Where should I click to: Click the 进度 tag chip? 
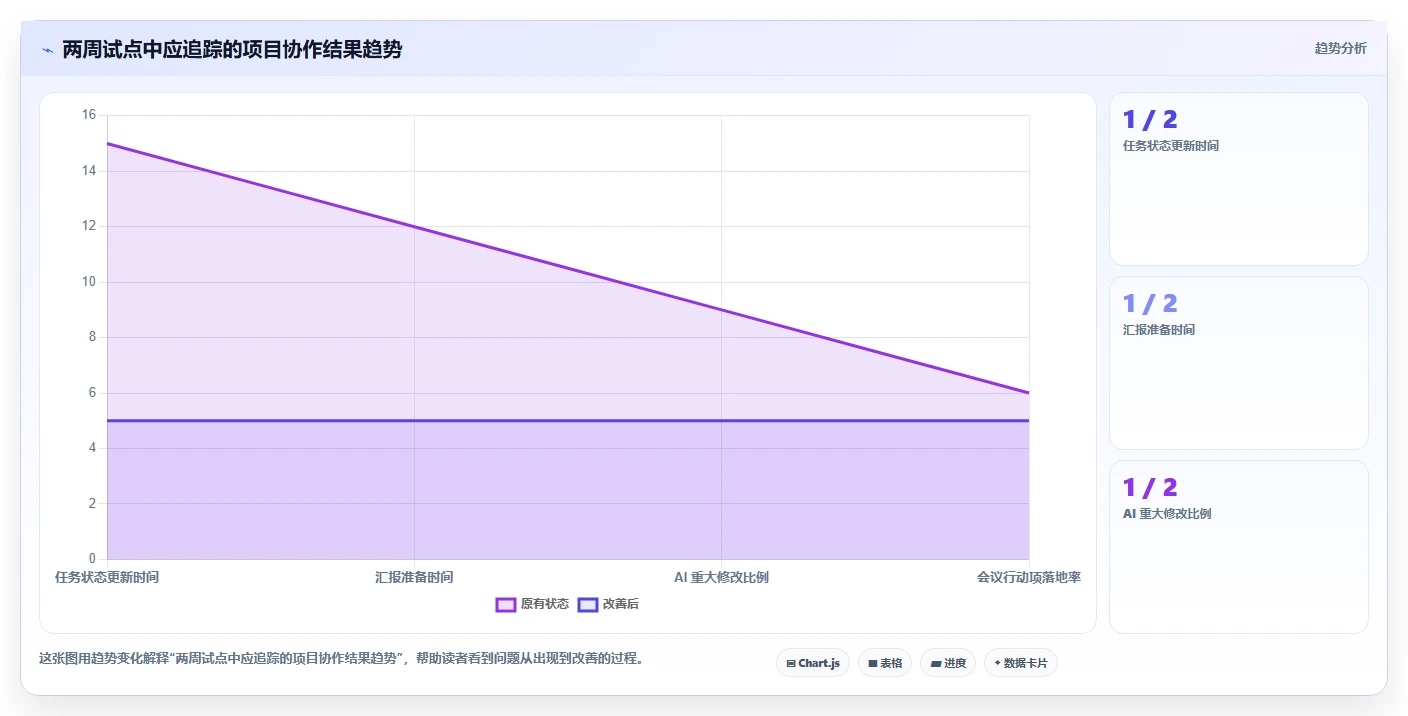coord(948,663)
